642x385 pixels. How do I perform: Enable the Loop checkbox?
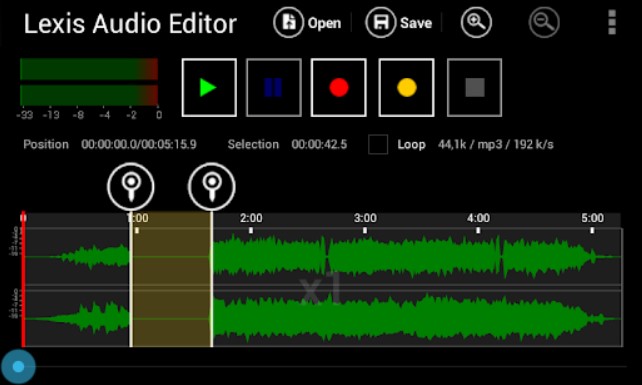pyautogui.click(x=378, y=145)
